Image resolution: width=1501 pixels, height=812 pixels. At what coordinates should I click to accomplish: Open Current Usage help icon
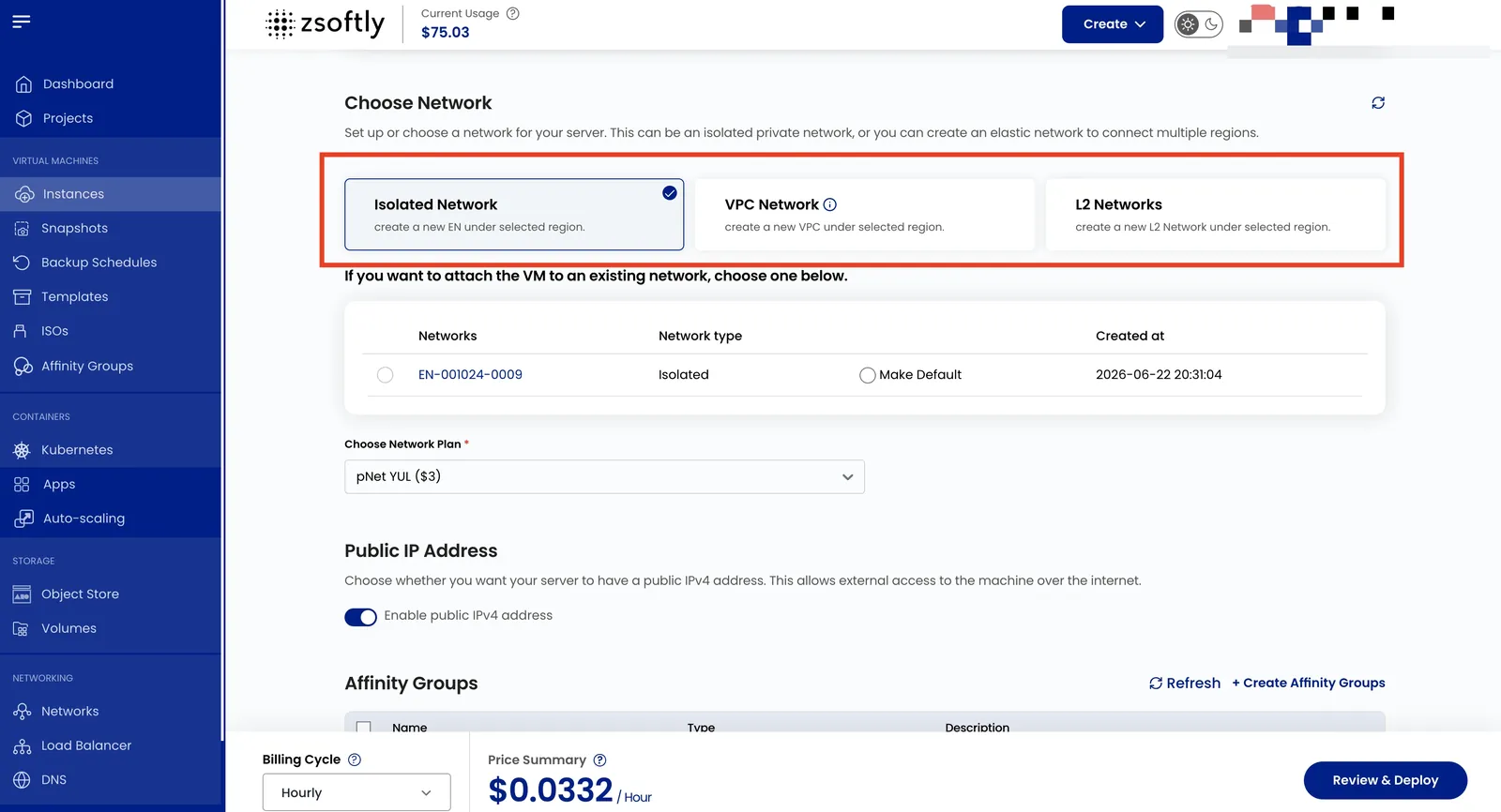[512, 13]
